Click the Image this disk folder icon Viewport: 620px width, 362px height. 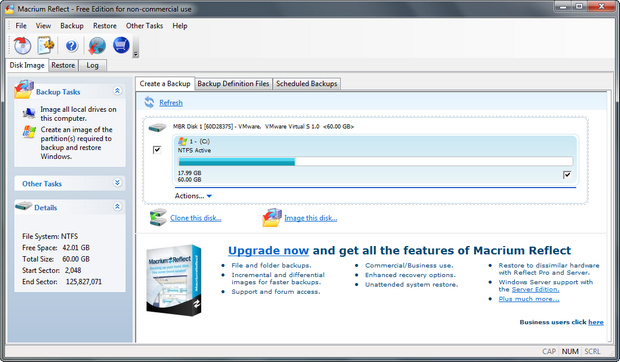pyautogui.click(x=272, y=217)
